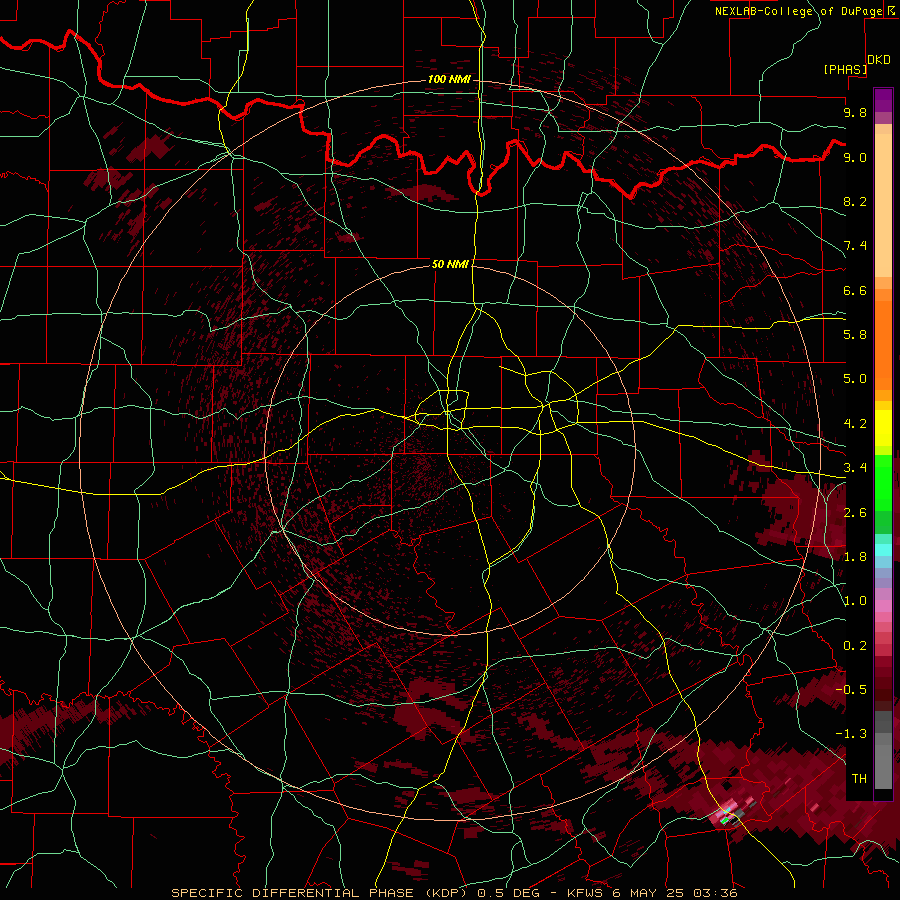Click the 9.8 value on the color scale
900x900 pixels.
coord(855,112)
